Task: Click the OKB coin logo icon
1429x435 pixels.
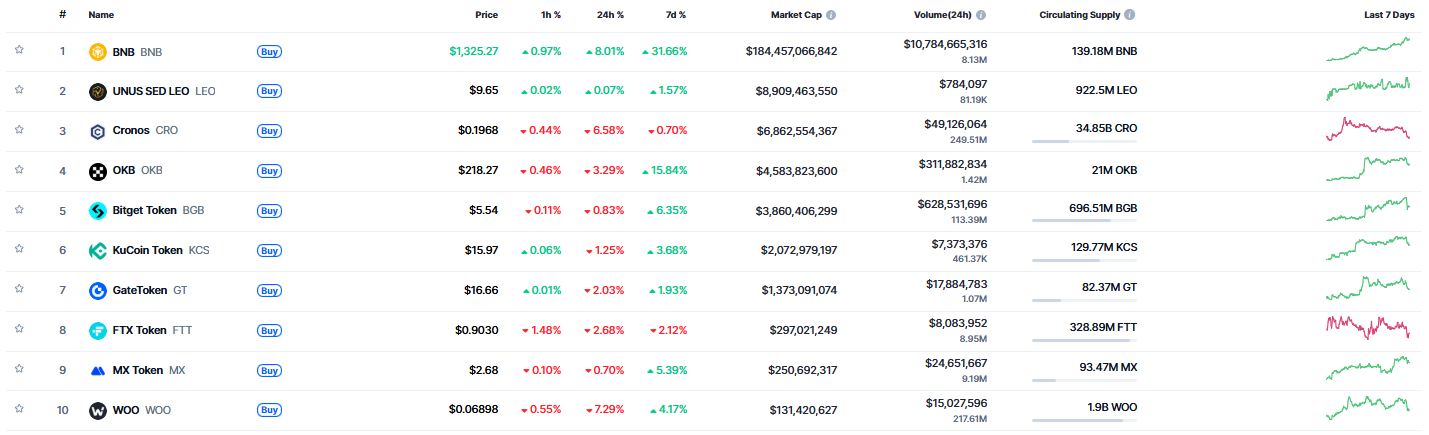Action: [98, 171]
